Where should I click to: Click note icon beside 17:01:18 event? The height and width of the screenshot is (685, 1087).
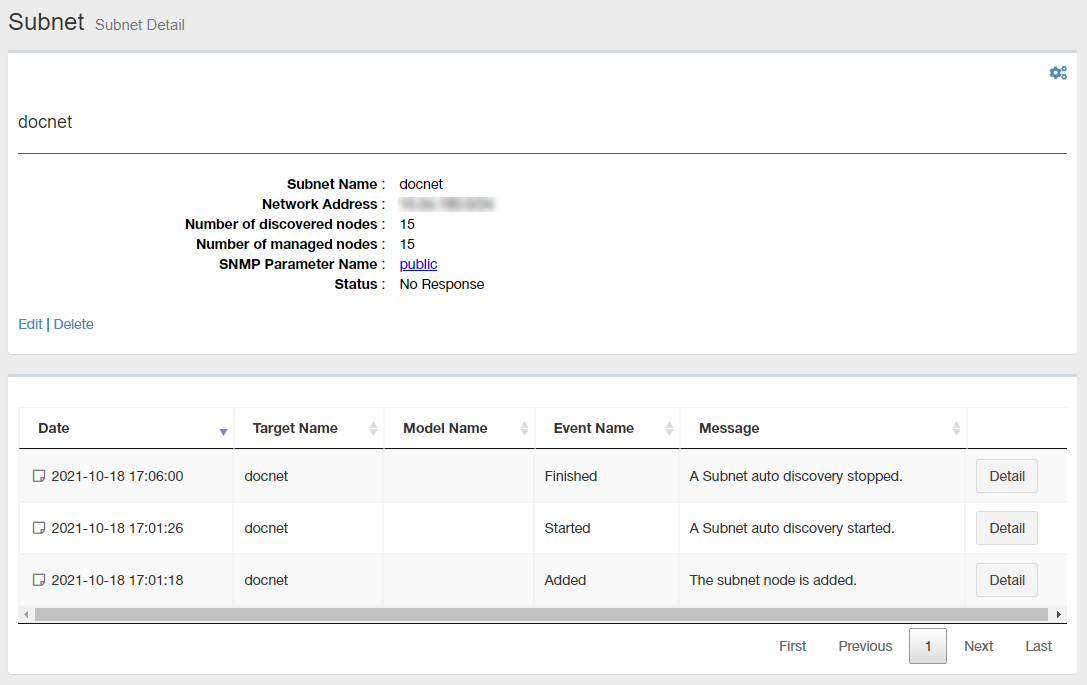pos(39,581)
